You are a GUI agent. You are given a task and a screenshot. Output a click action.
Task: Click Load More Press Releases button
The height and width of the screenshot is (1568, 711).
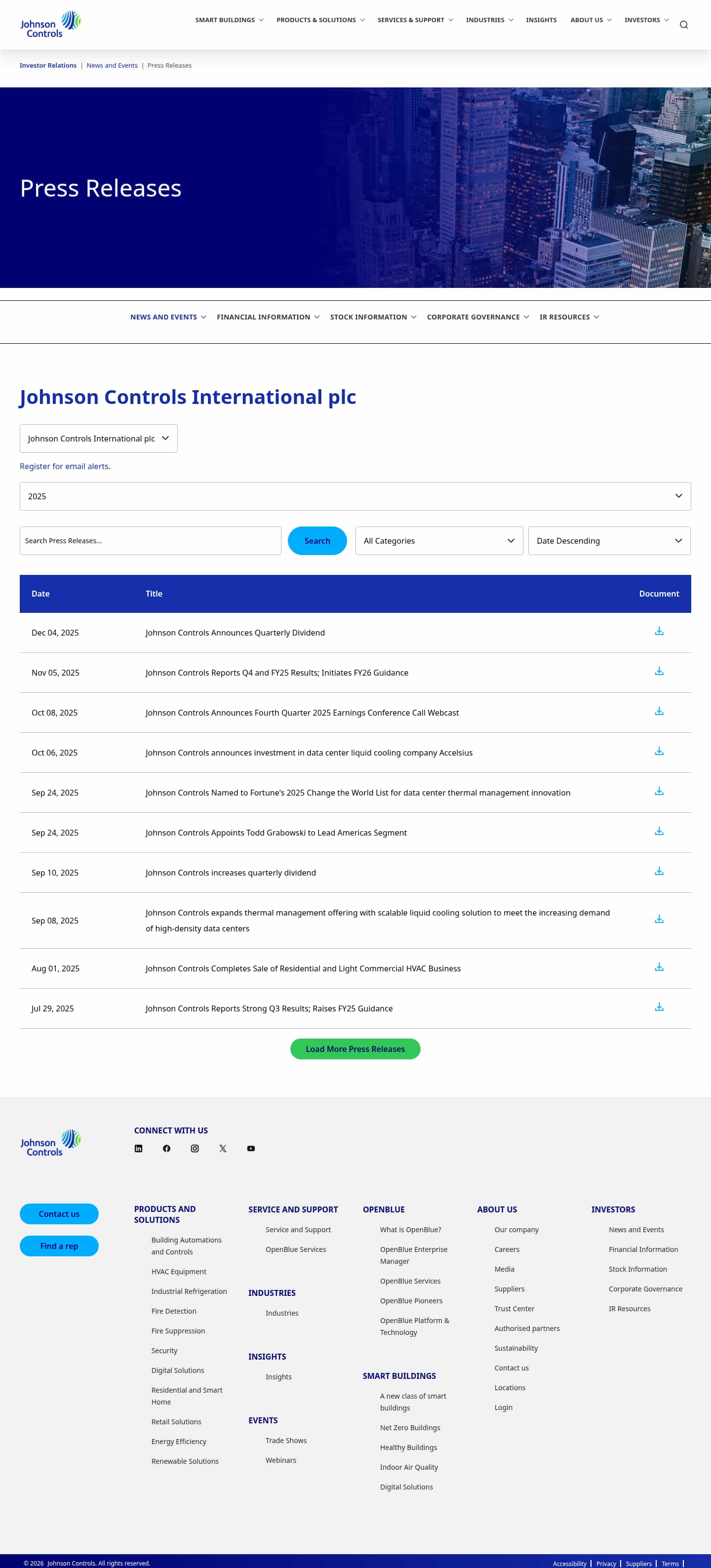click(x=355, y=1049)
